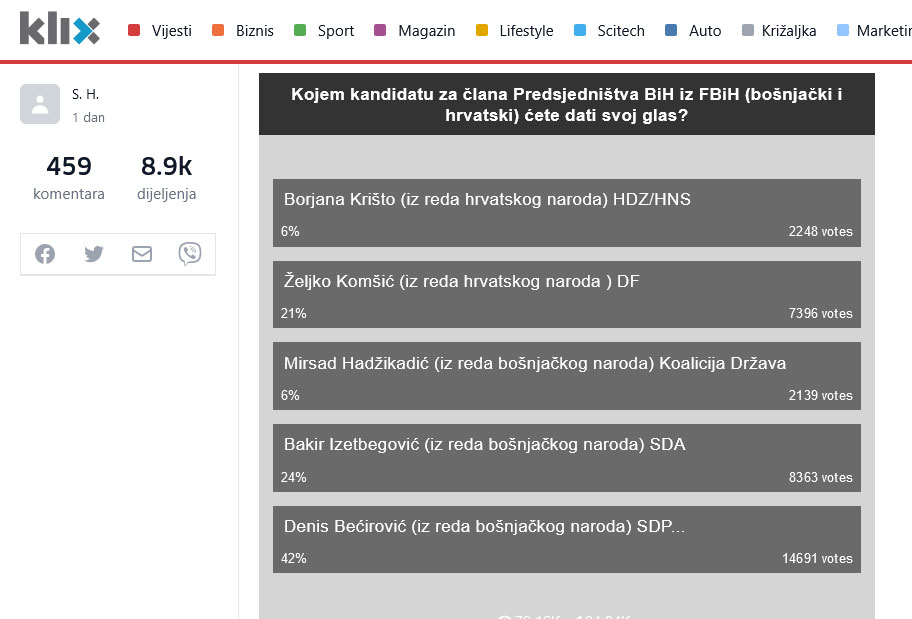View the 459 komentara comments
The height and width of the screenshot is (619, 912).
[69, 177]
